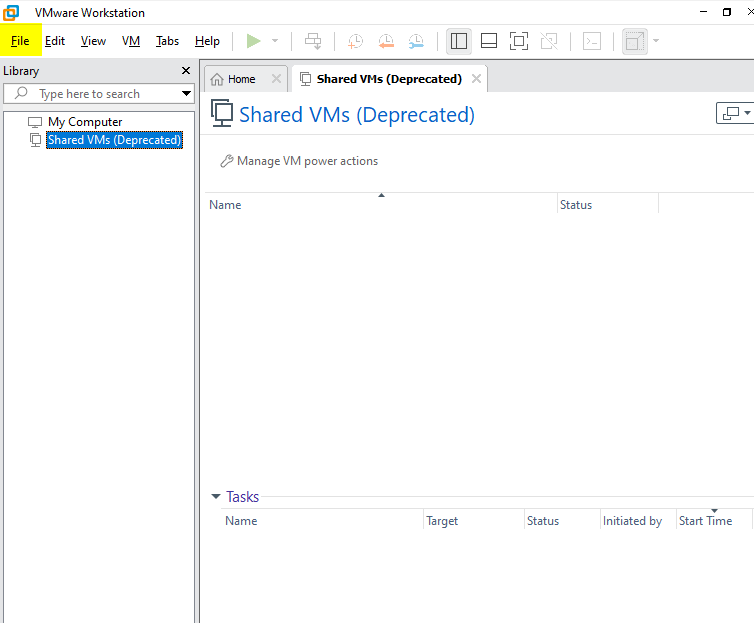Click the Unity mode icon
Viewport: 754px width, 623px height.
pyautogui.click(x=548, y=41)
